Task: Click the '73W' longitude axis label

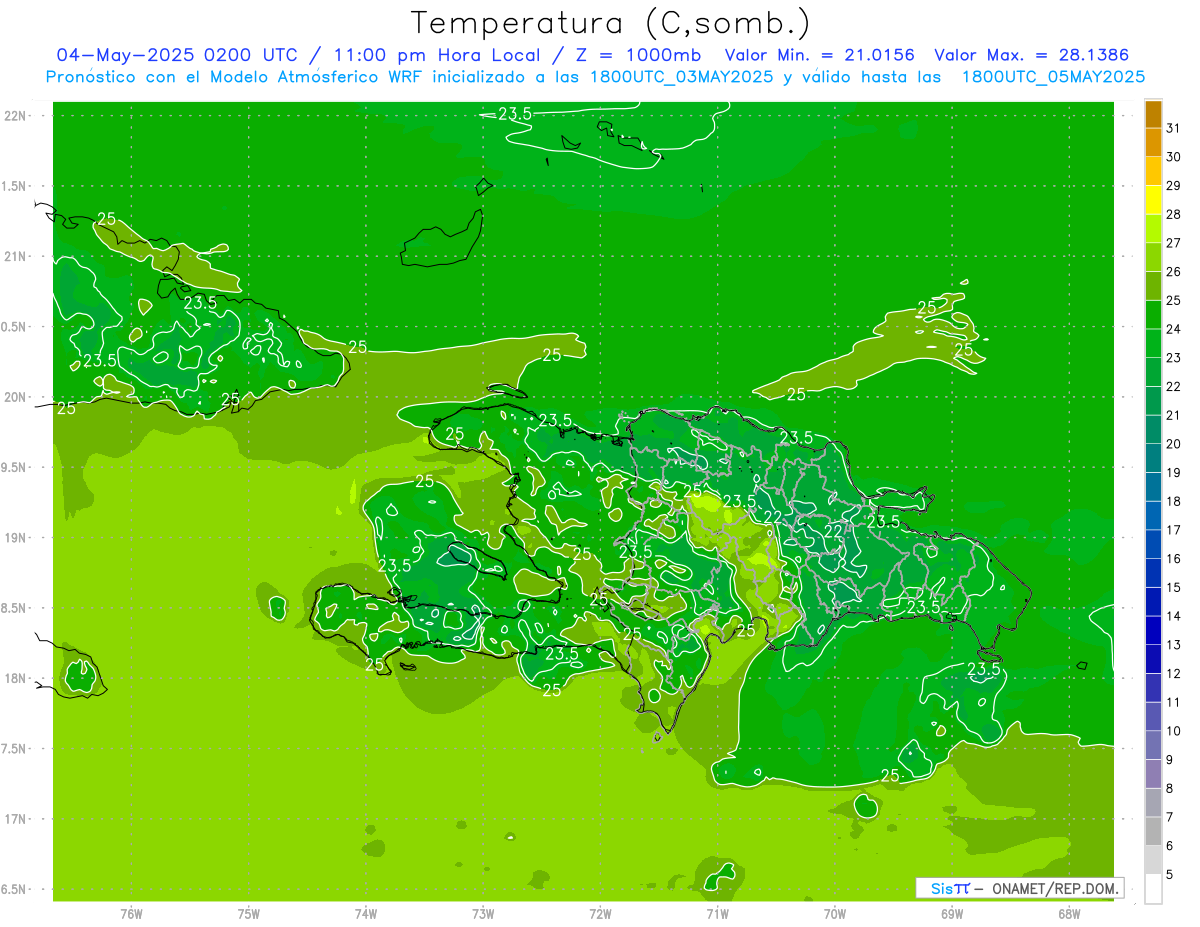Action: click(483, 914)
